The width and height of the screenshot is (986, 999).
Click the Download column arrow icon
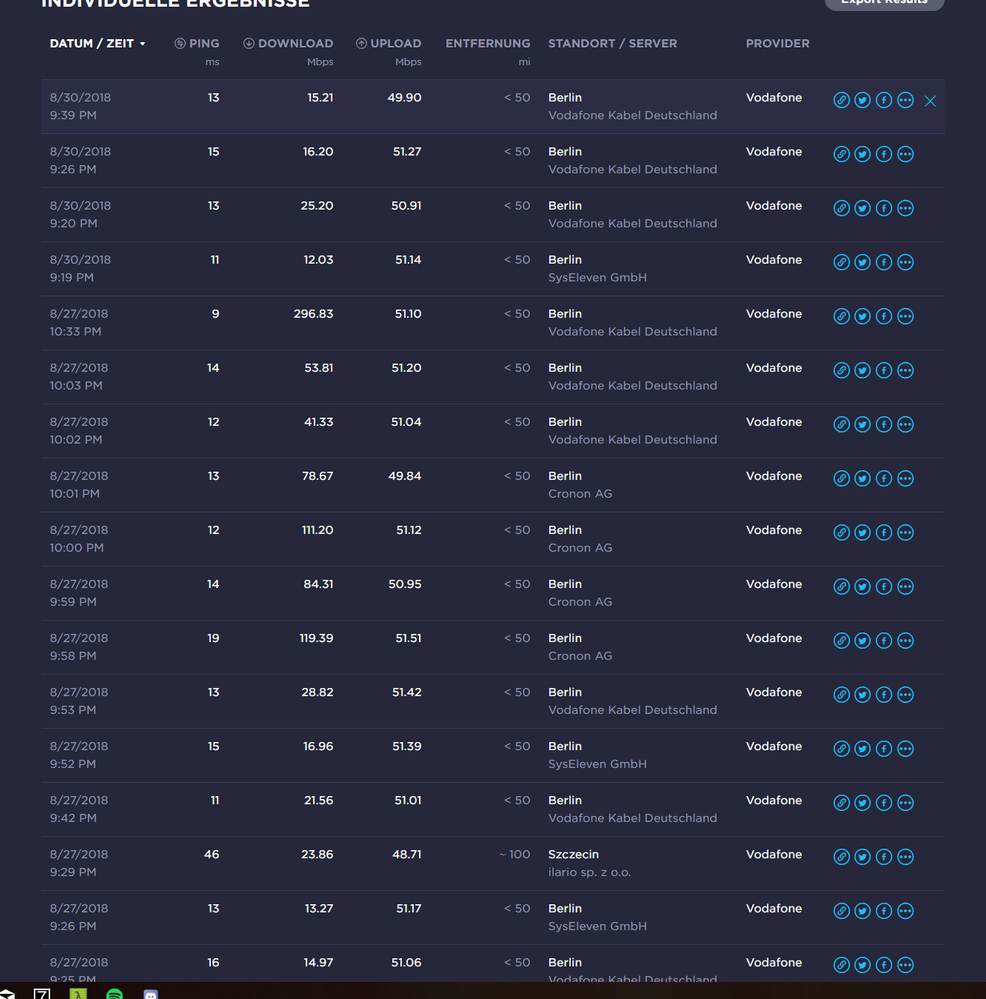click(x=246, y=43)
